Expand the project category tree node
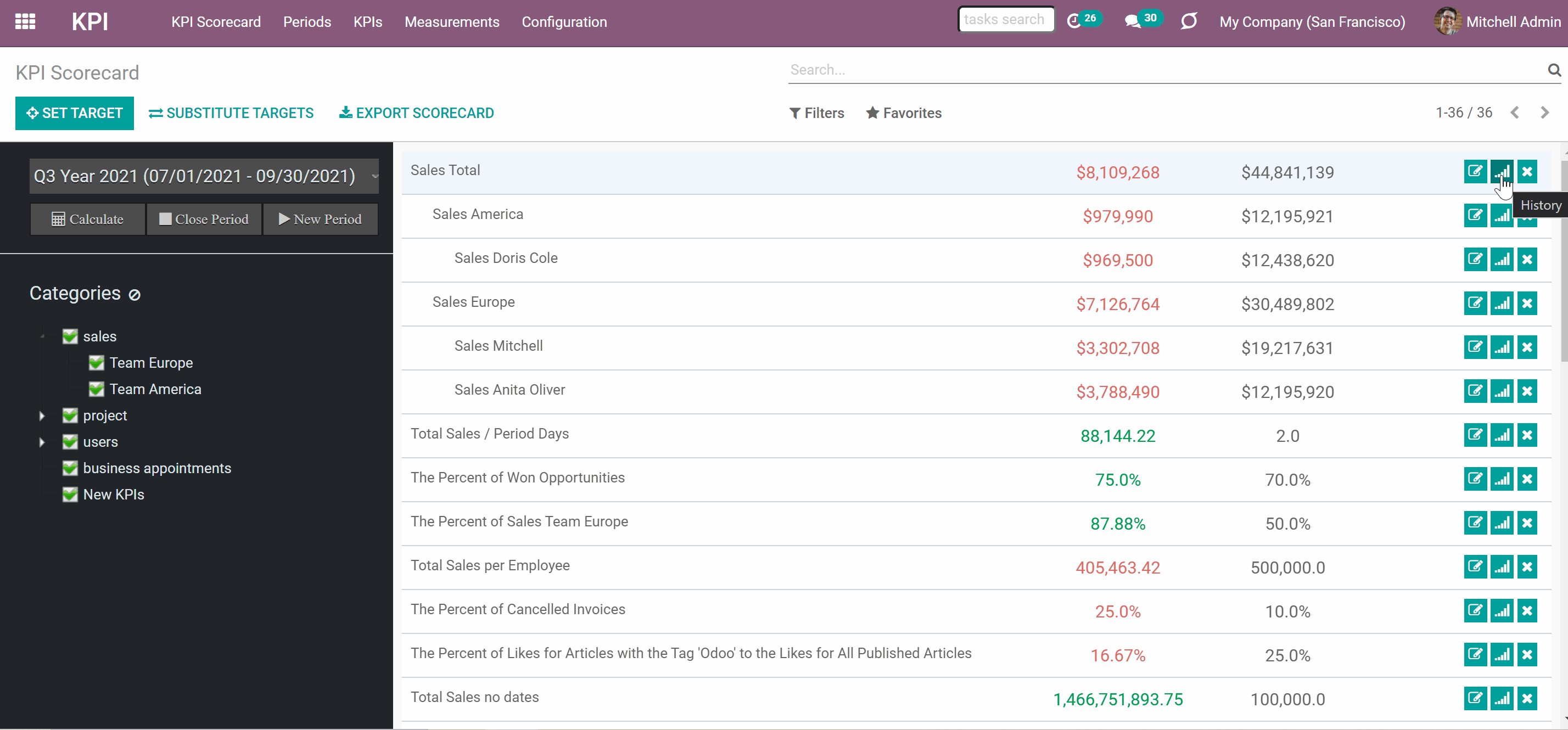 [x=41, y=416]
